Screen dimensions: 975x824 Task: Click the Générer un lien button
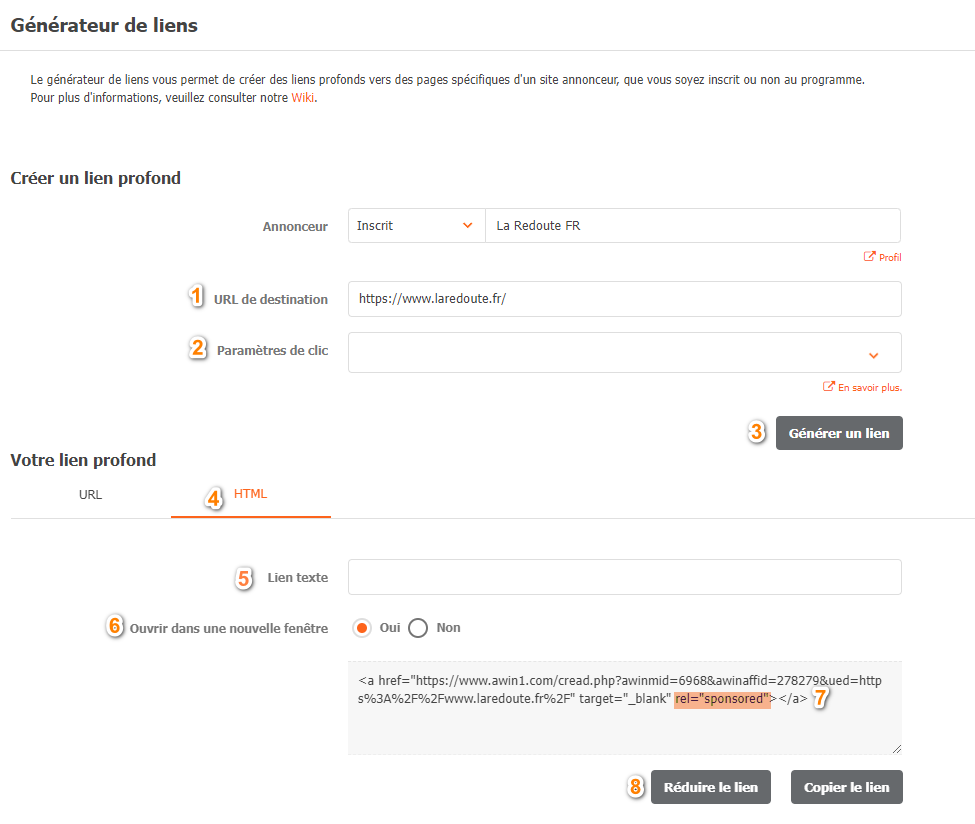pyautogui.click(x=839, y=433)
